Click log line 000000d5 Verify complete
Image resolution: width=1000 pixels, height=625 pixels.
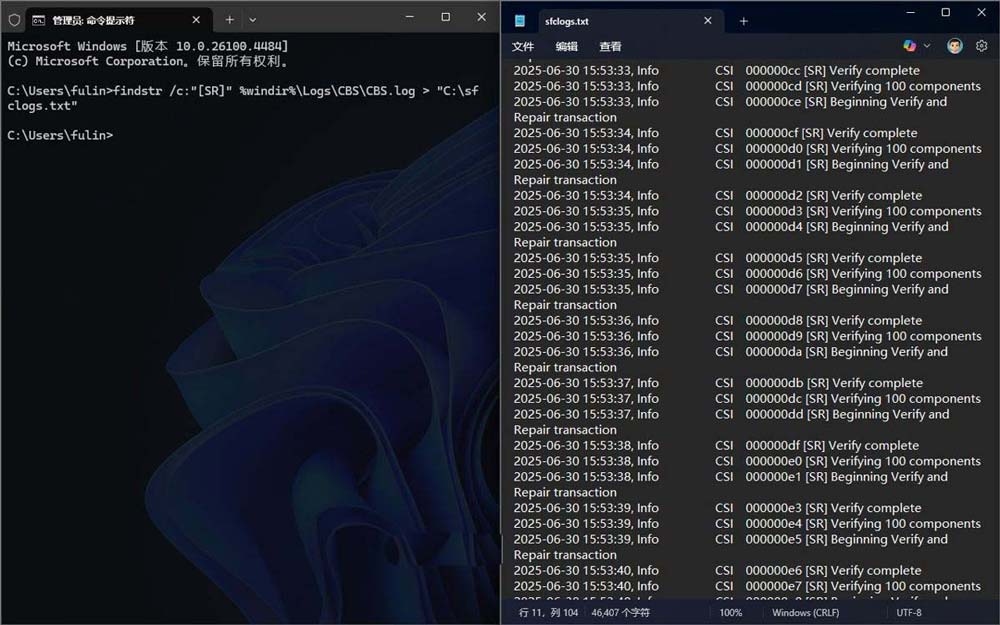[x=718, y=258]
